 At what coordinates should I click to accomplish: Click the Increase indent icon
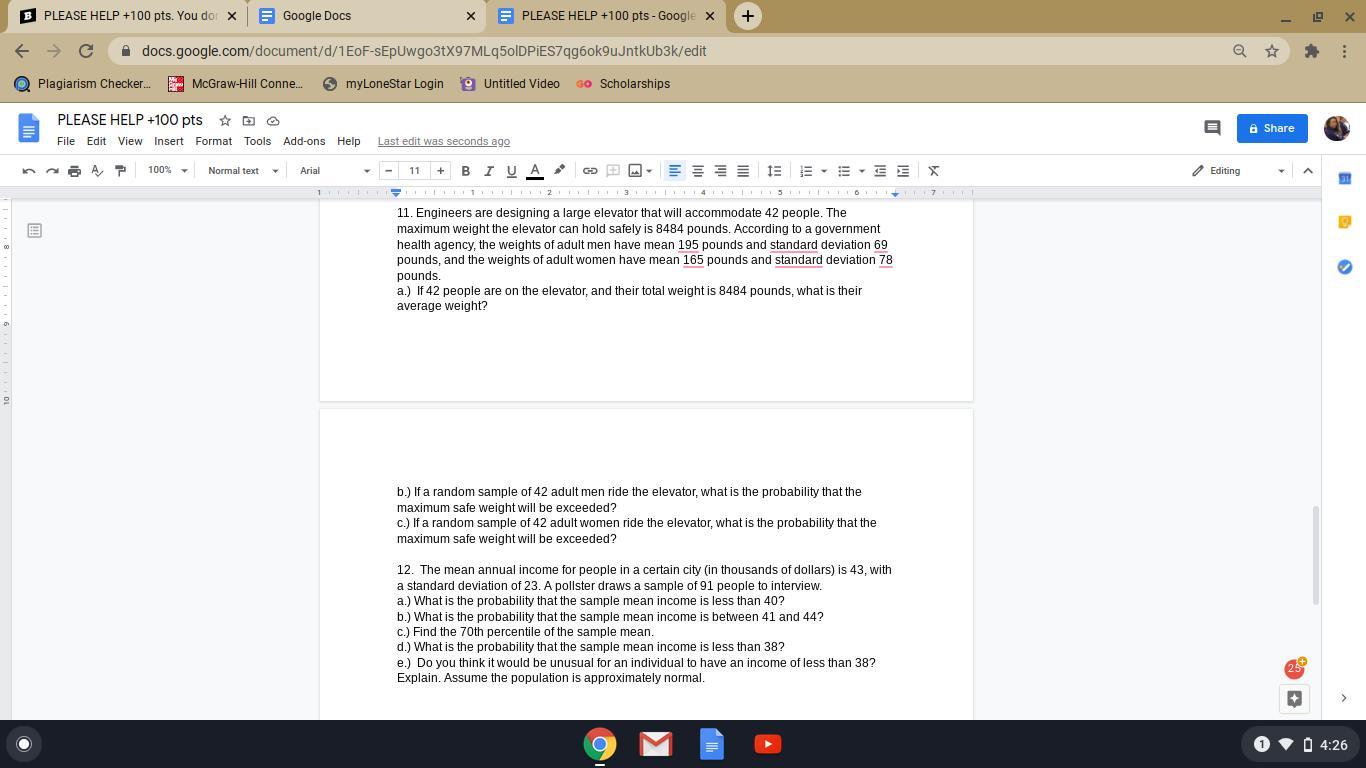click(x=903, y=171)
